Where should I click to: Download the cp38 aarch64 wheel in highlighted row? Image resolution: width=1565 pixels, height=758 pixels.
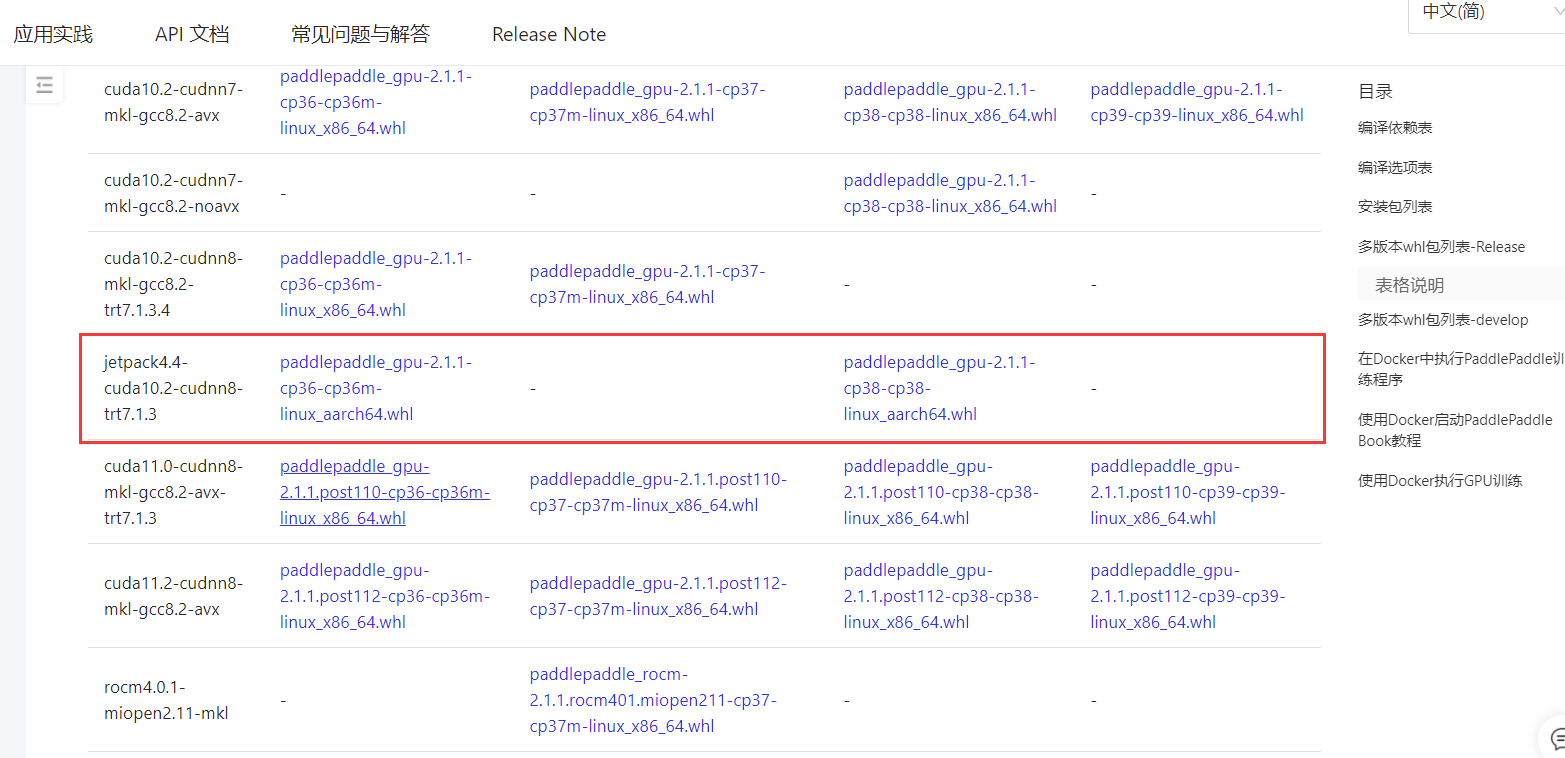click(x=940, y=387)
